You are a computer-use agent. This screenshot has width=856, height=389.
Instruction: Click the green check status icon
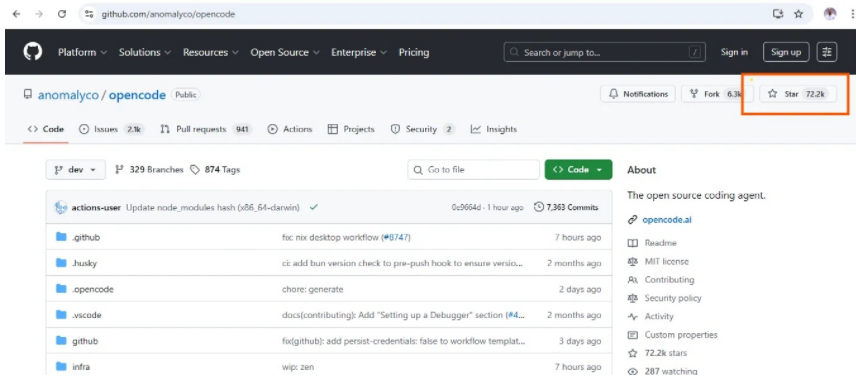pyautogui.click(x=313, y=207)
